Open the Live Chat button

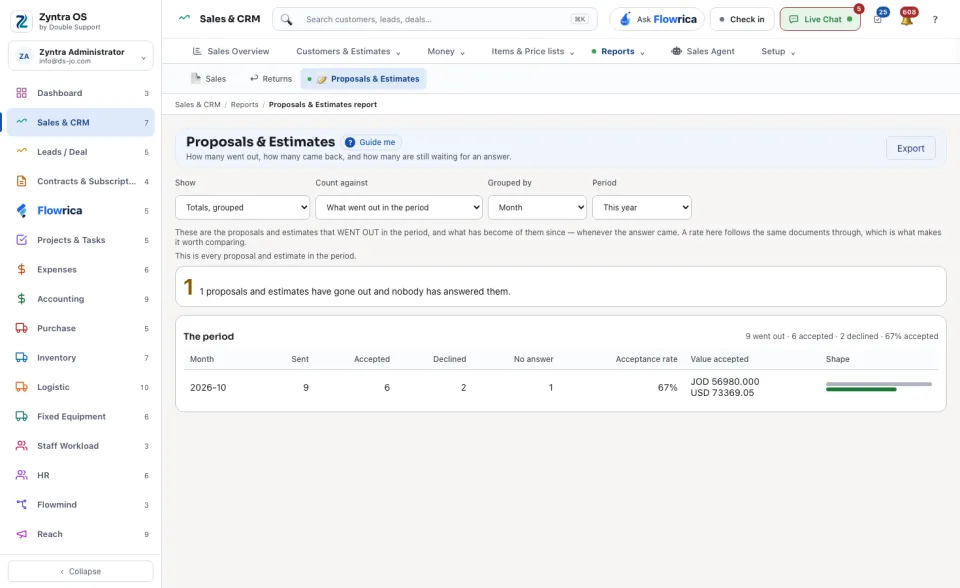coord(820,20)
